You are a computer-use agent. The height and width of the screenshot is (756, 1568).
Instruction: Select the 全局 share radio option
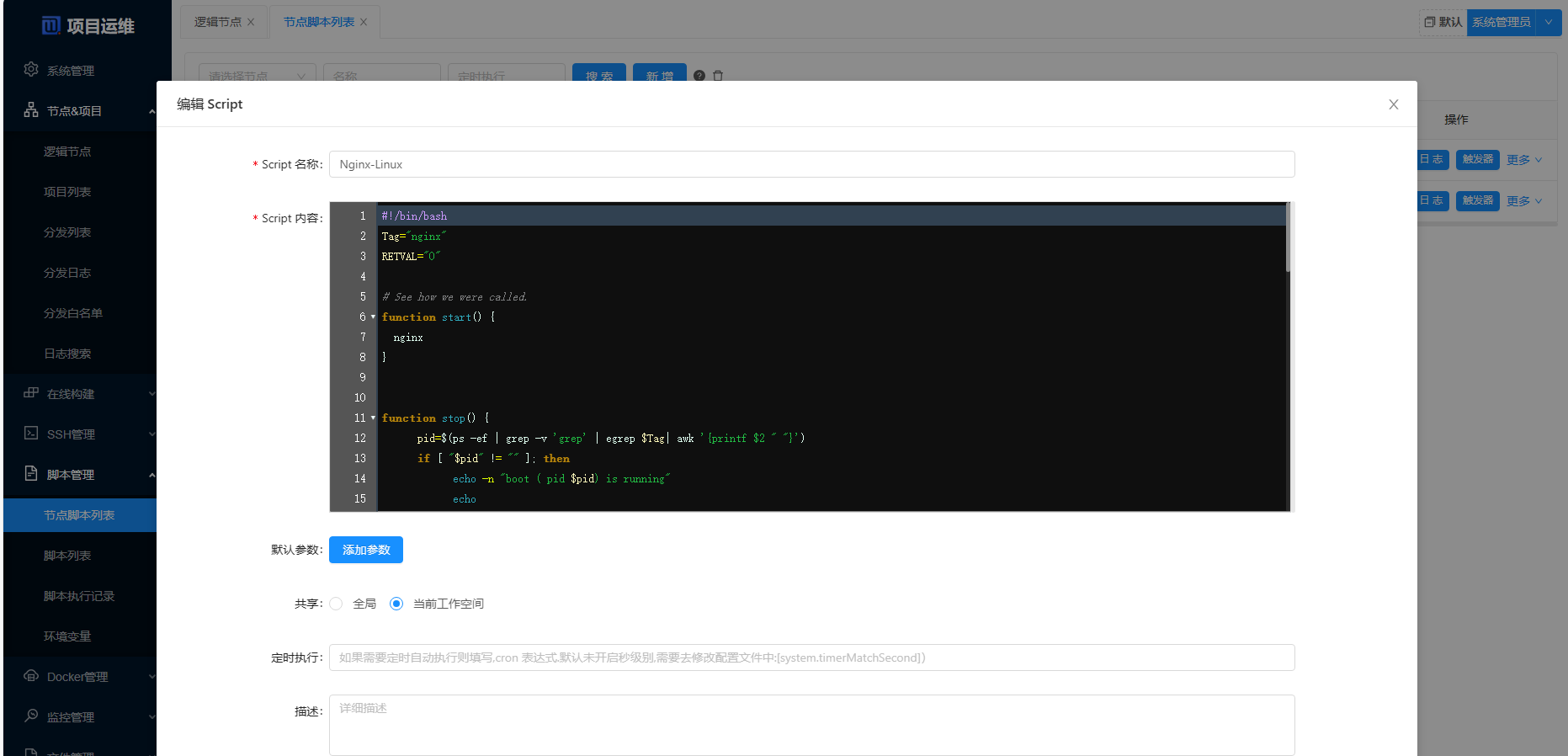point(337,604)
